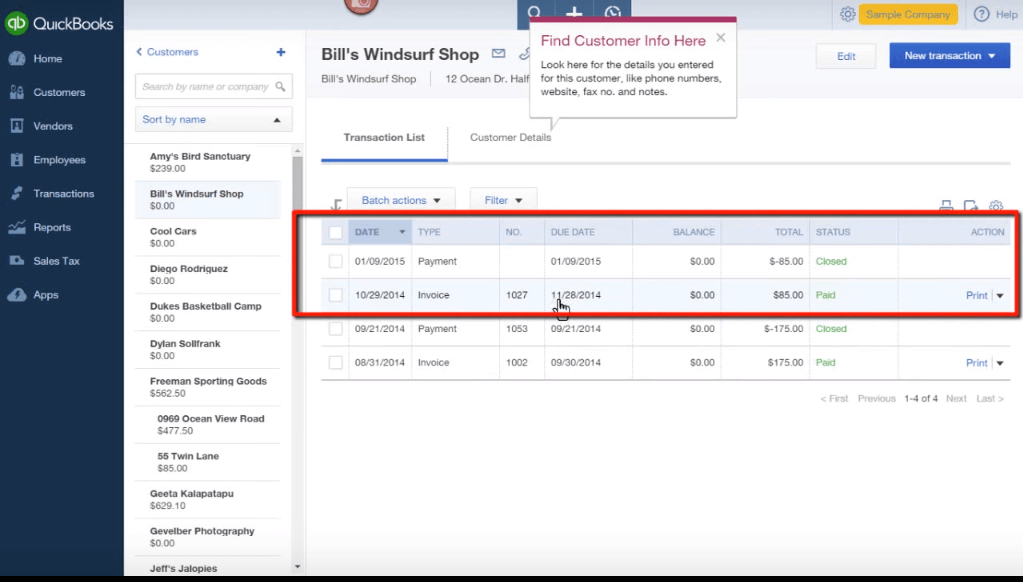Open the Filter dropdown

tap(503, 201)
